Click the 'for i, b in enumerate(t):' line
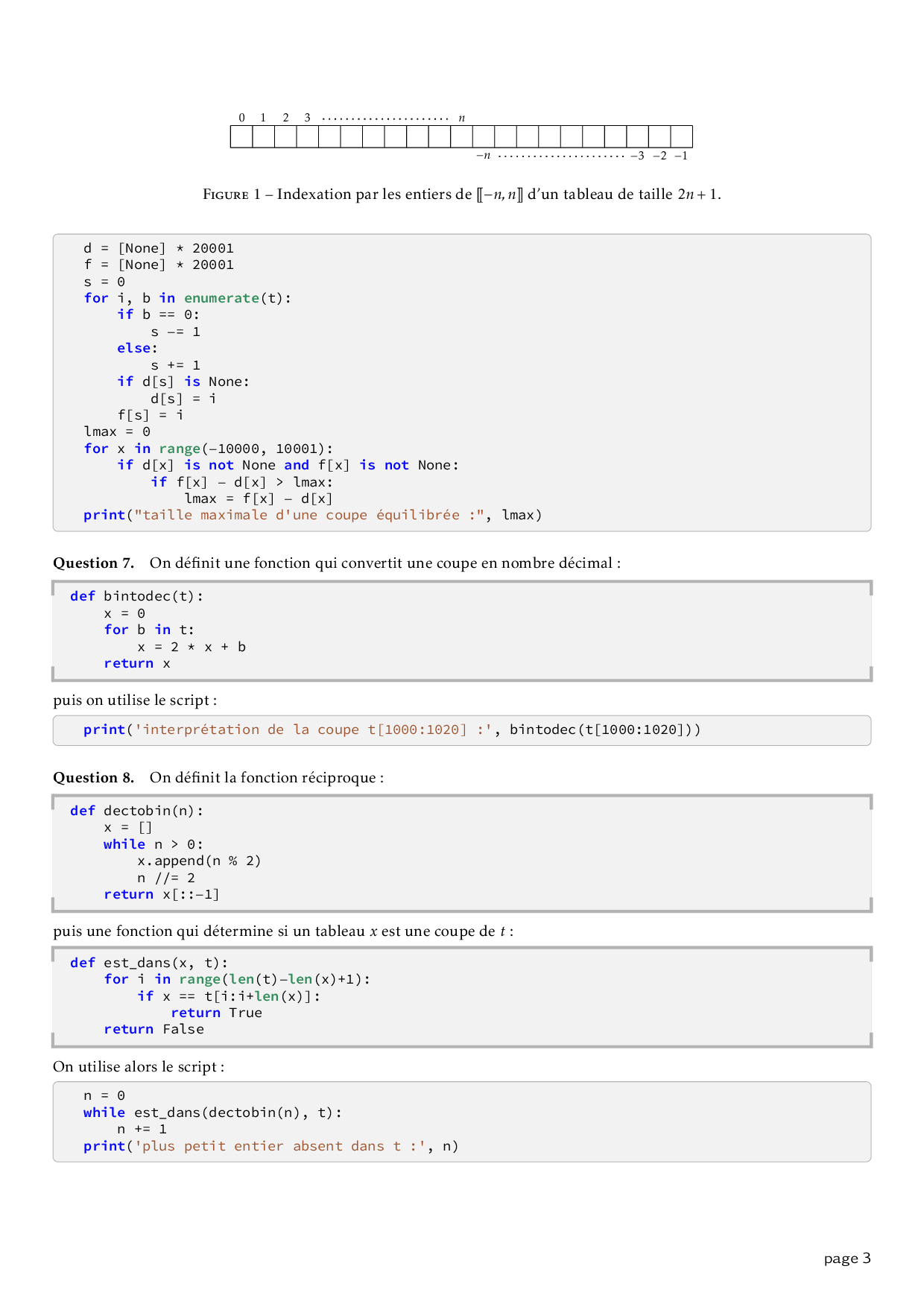 tap(187, 298)
